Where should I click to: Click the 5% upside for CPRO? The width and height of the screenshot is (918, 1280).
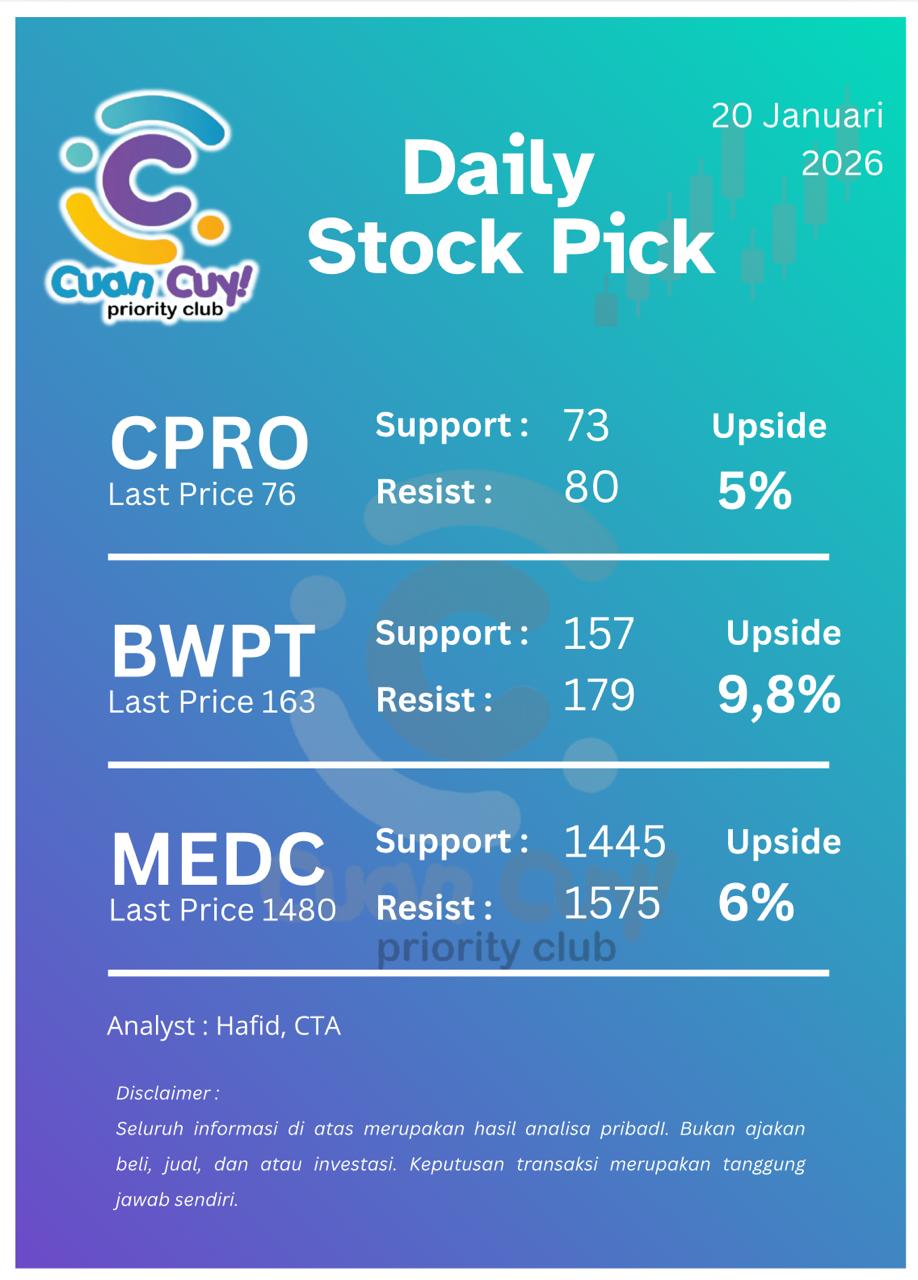(x=754, y=492)
